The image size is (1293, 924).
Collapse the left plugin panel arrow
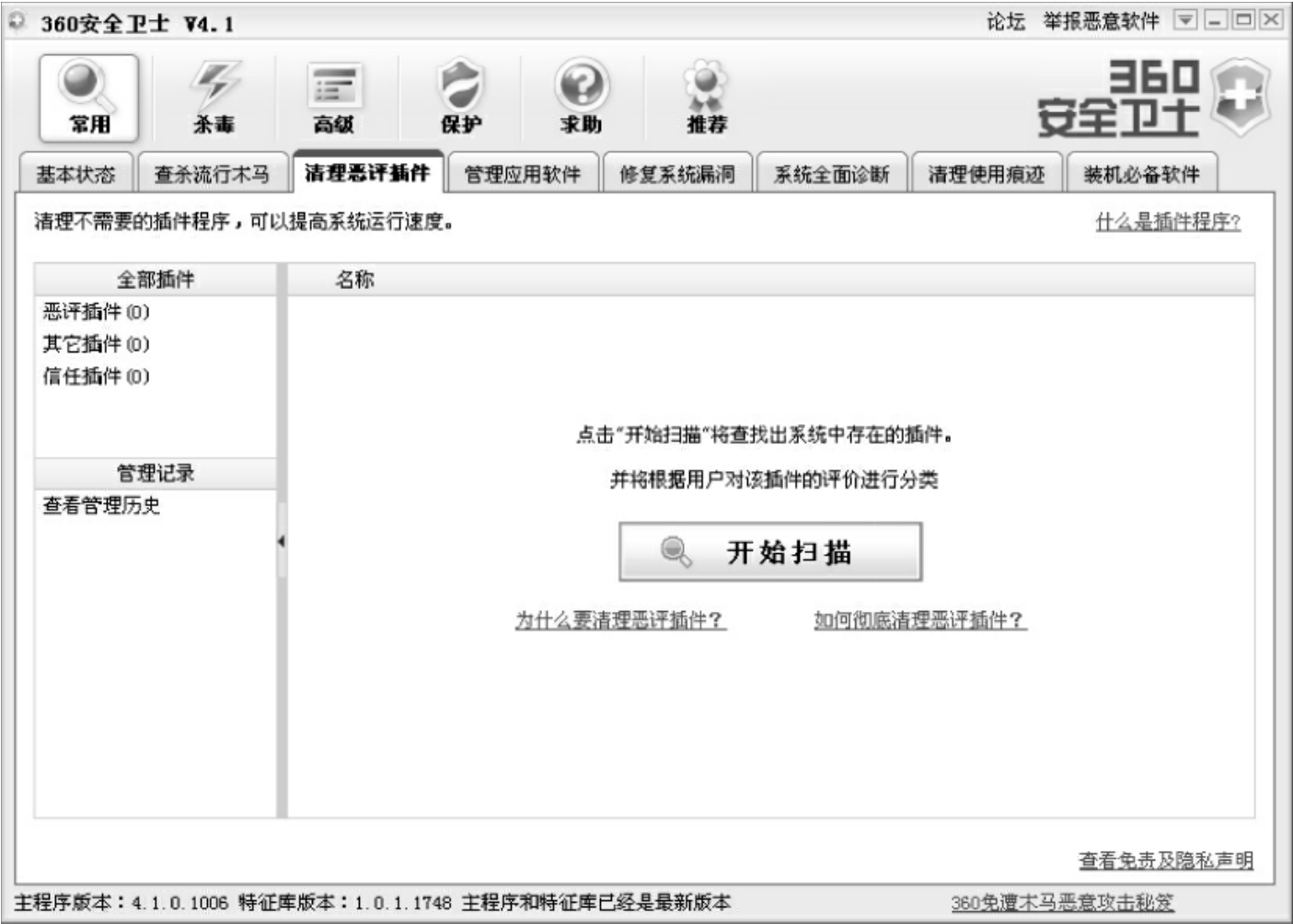click(281, 541)
